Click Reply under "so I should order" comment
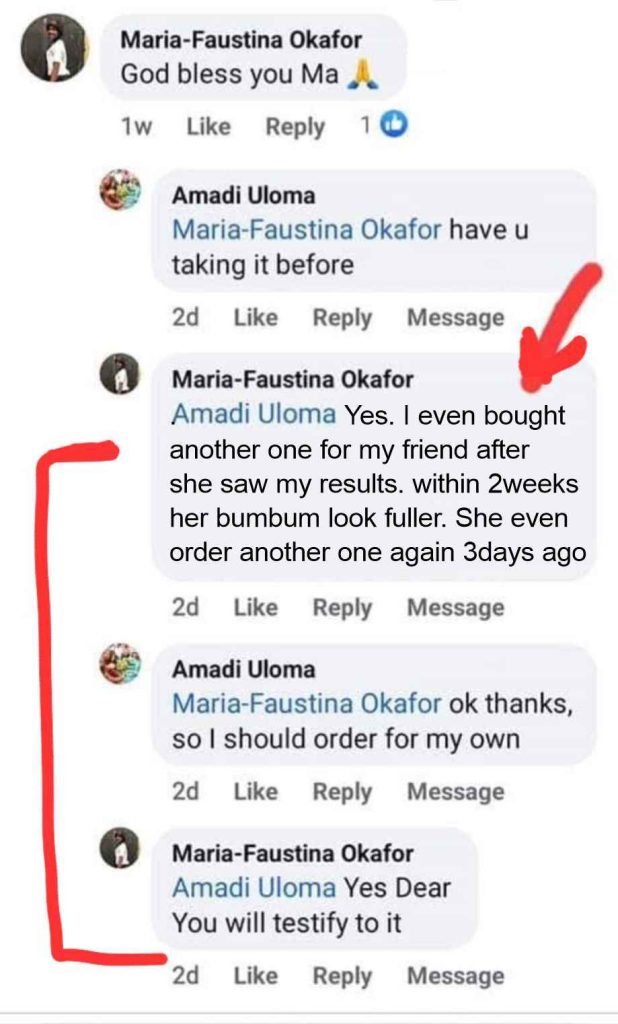The width and height of the screenshot is (618, 1024). pos(342,792)
